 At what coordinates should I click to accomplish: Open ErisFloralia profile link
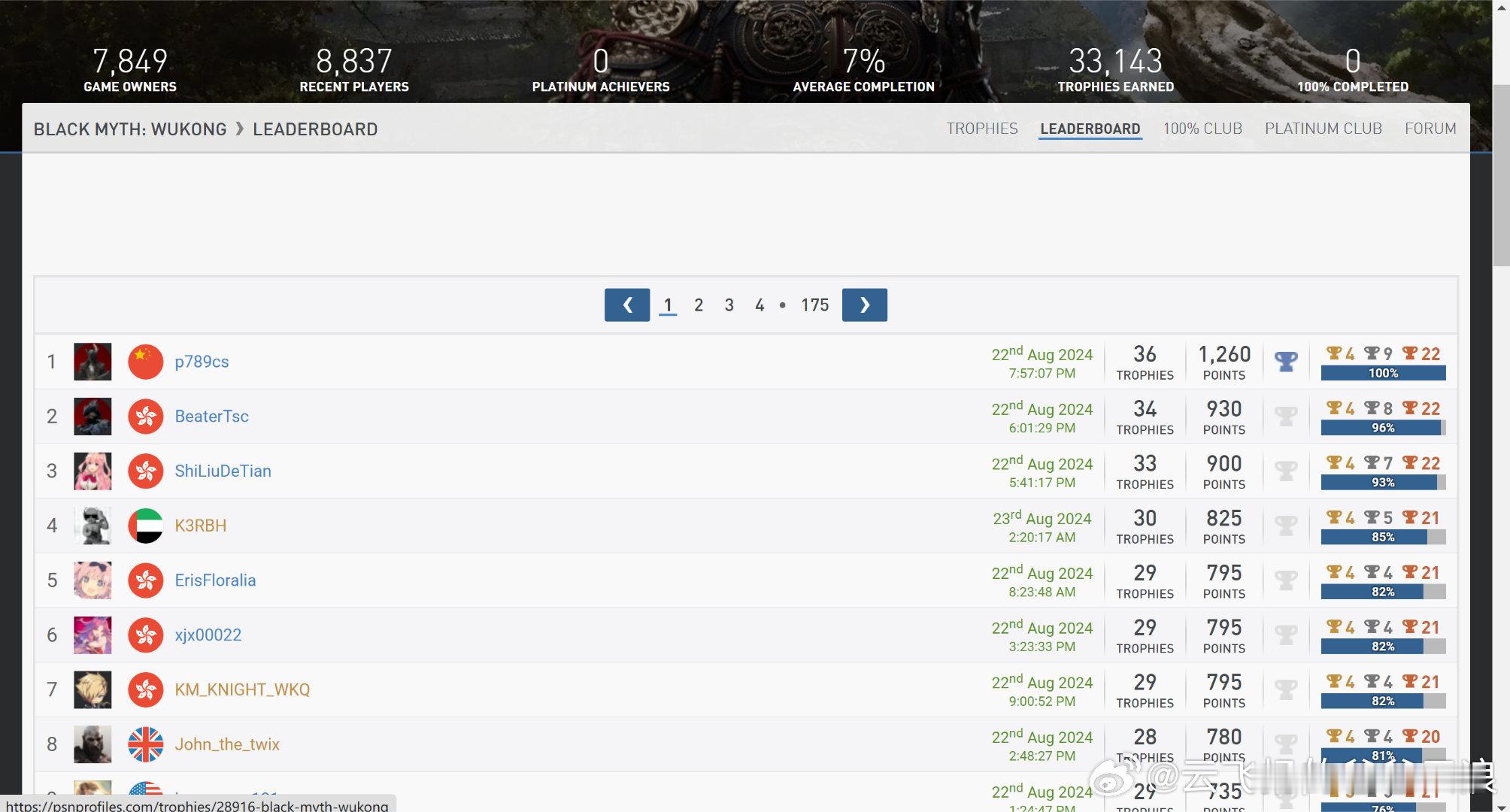point(215,580)
